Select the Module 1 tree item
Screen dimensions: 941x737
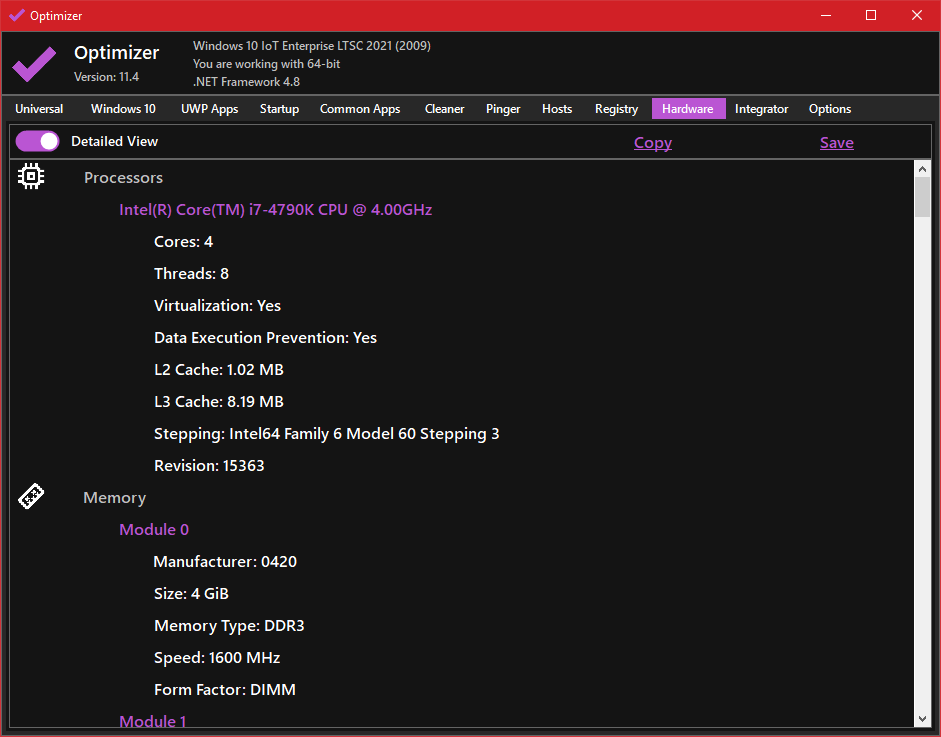click(153, 721)
